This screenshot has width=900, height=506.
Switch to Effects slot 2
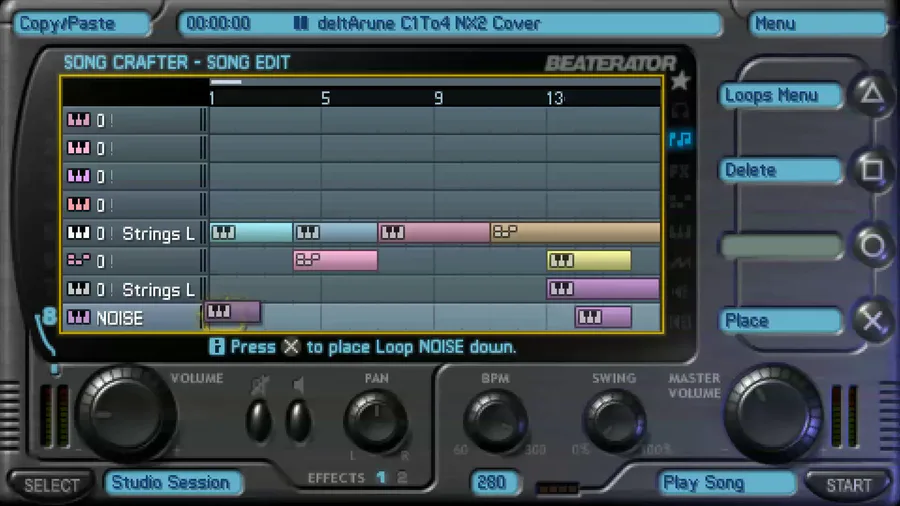tap(402, 477)
